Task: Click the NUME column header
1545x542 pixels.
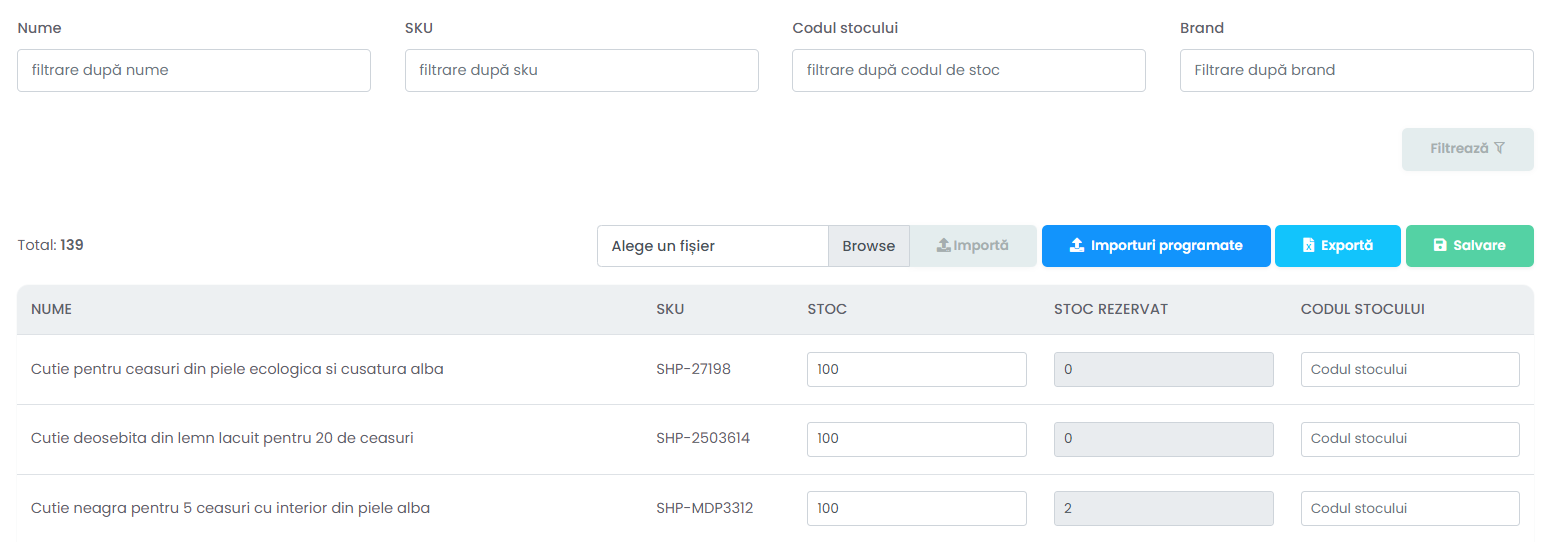Action: pos(52,309)
